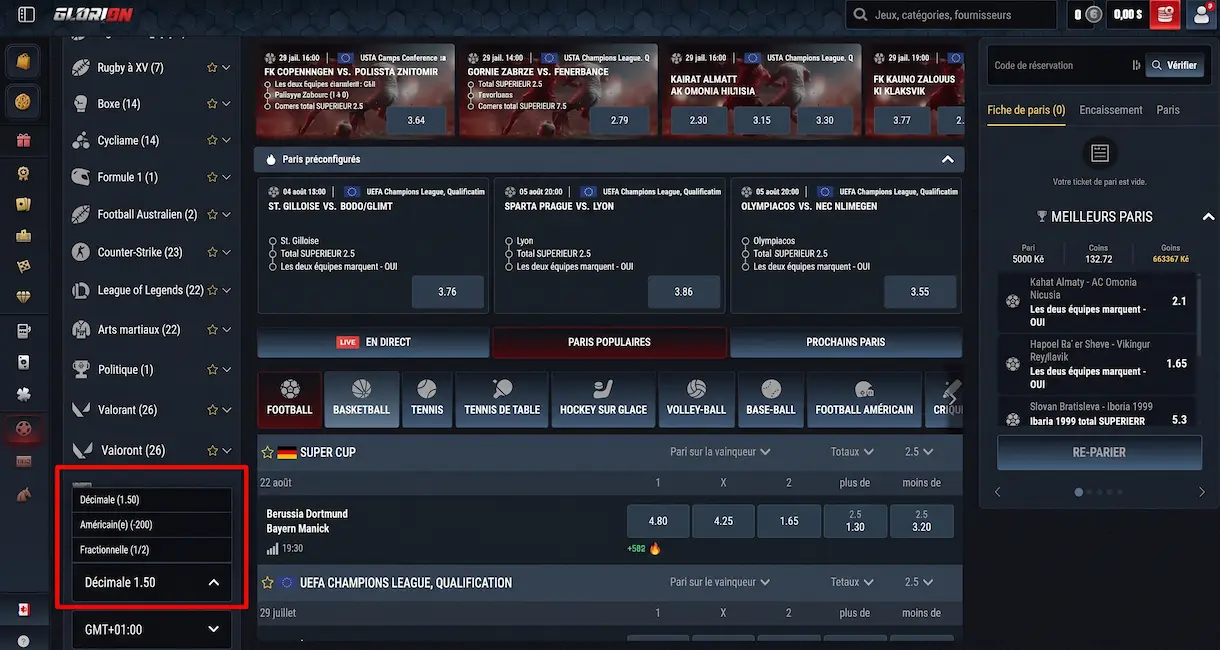Click the icon beside the reservation code field
The width and height of the screenshot is (1220, 650).
(x=1136, y=65)
